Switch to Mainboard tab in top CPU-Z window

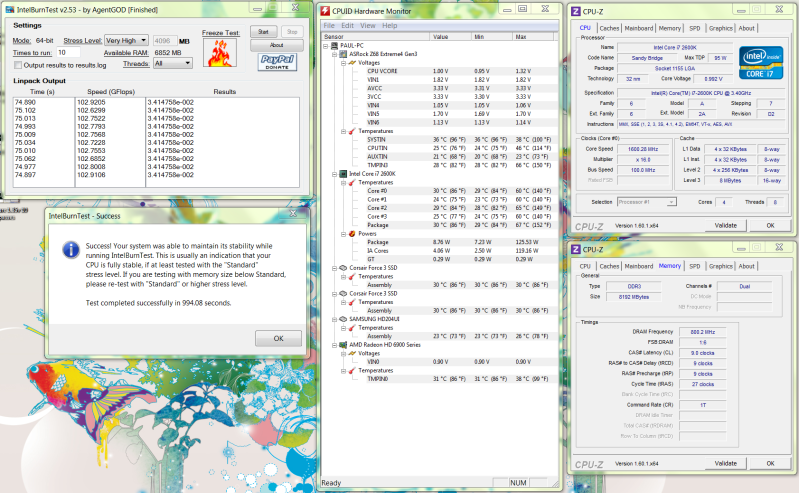(638, 29)
